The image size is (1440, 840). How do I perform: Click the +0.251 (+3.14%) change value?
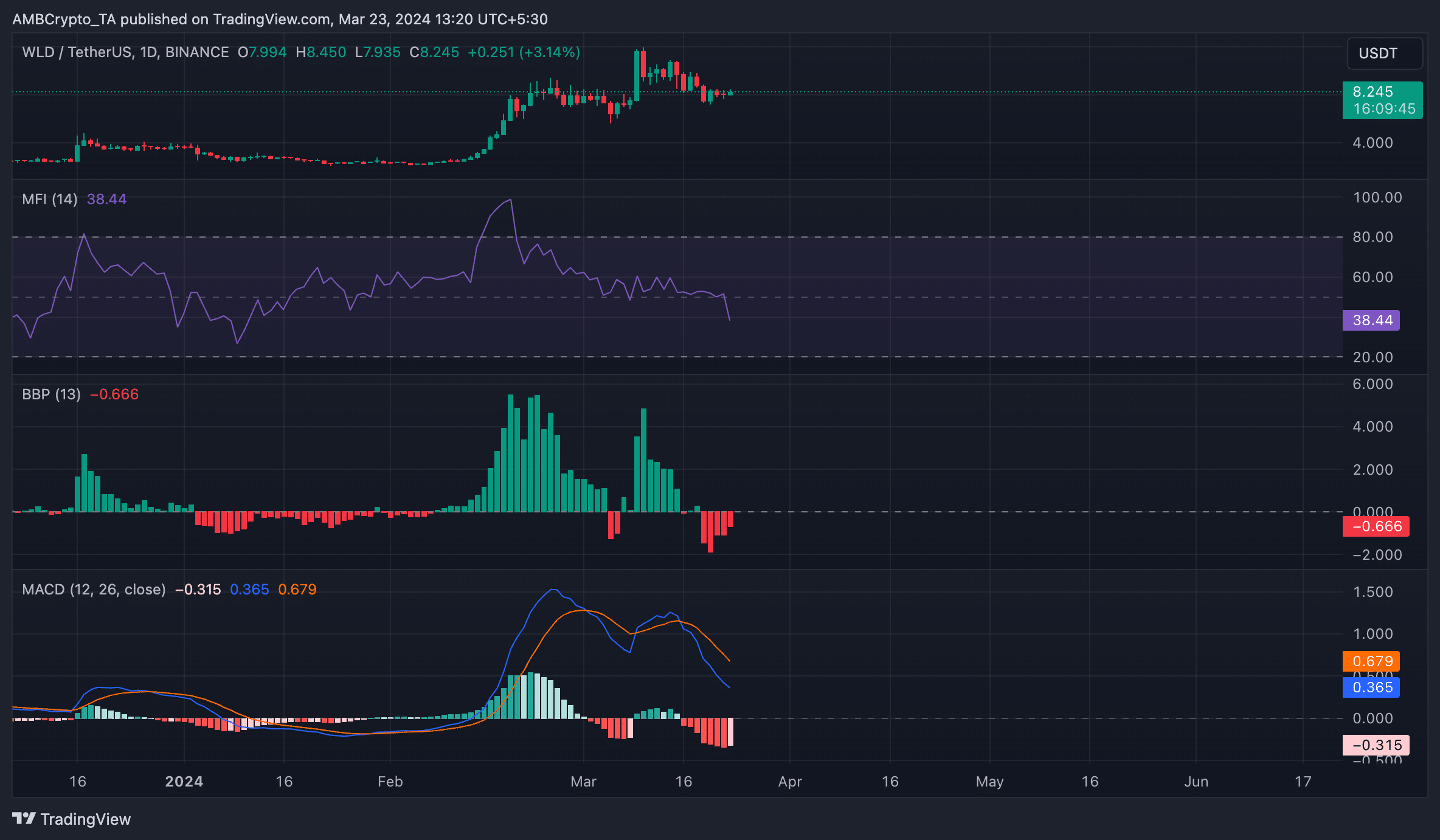point(524,52)
